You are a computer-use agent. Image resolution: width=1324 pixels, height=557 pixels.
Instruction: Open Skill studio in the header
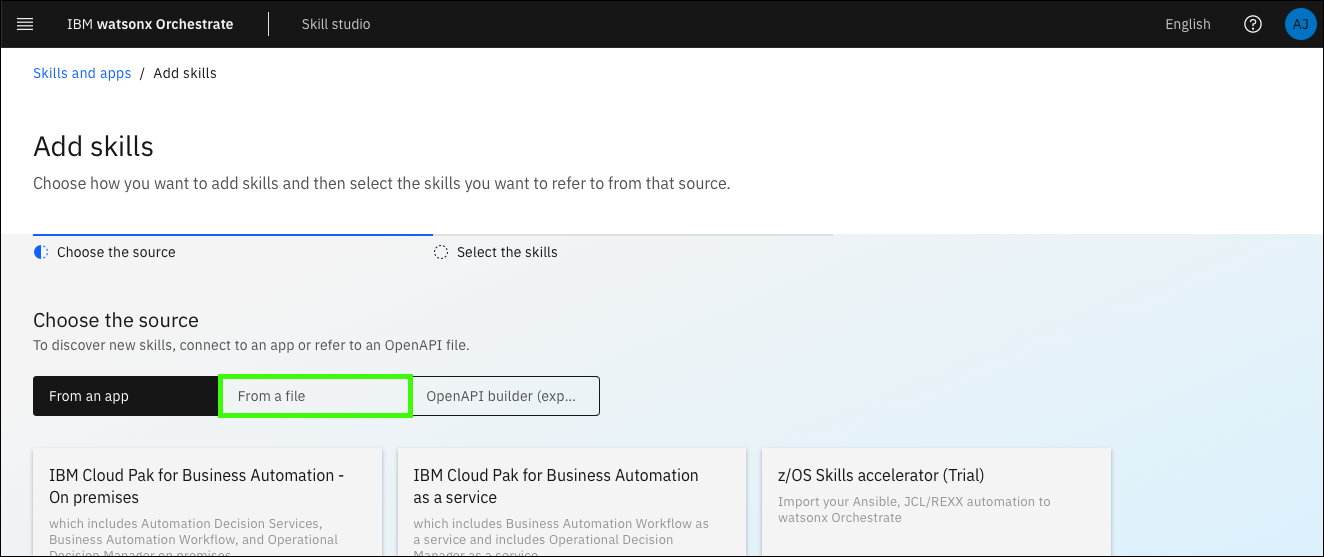[336, 24]
